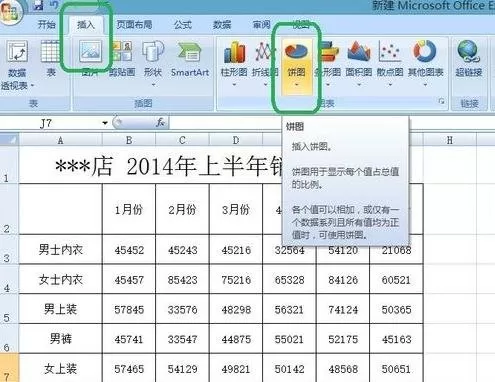495x382 pixels.
Task: Switch to the Home (开始) tab
Action: point(47,24)
